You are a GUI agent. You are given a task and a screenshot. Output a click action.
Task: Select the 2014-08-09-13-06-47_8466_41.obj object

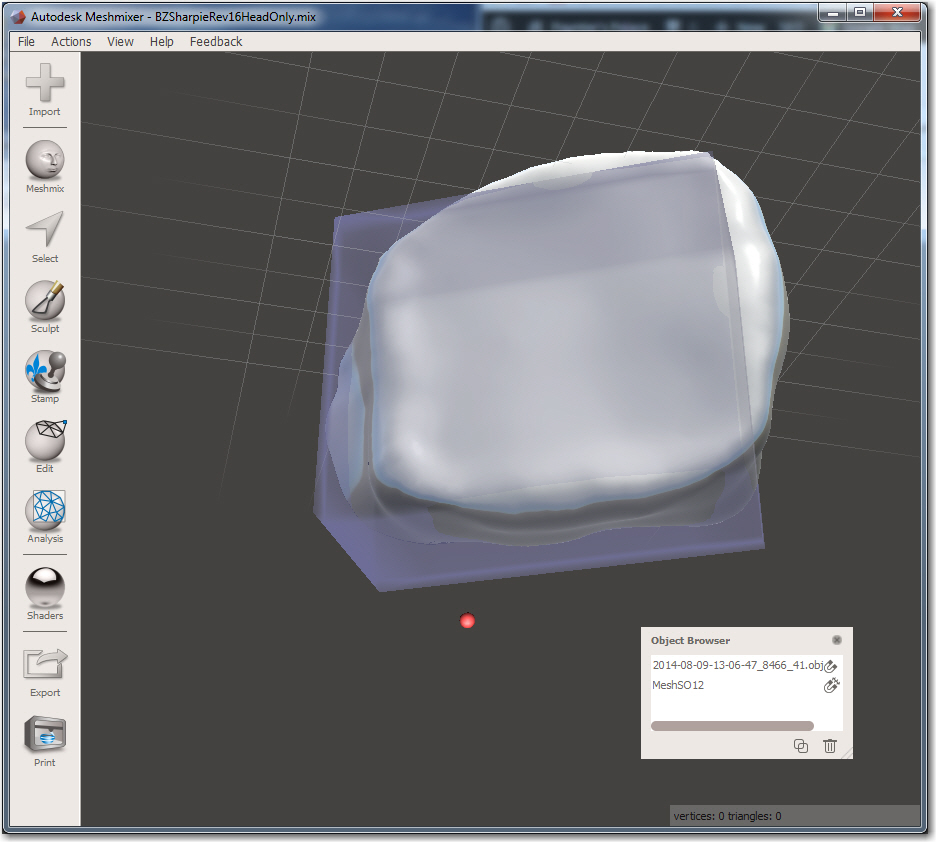click(x=738, y=665)
